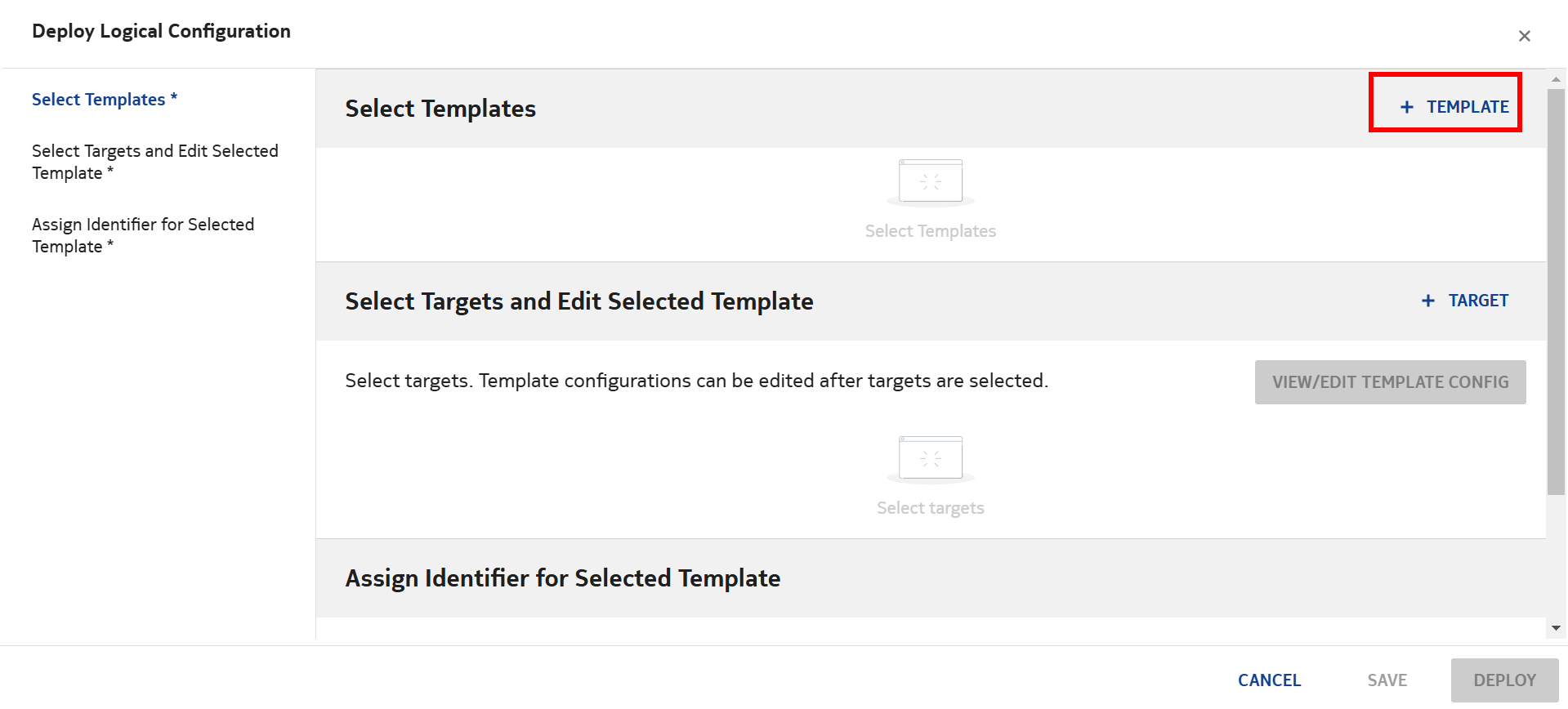Click the plus icon next to TEMPLATE
1568x709 pixels.
coord(1406,107)
